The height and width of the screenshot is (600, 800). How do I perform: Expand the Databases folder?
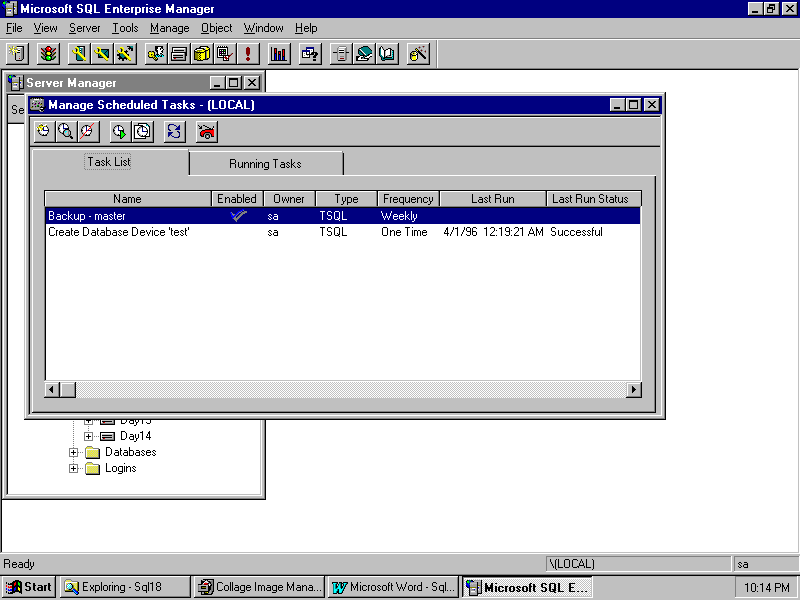(74, 452)
